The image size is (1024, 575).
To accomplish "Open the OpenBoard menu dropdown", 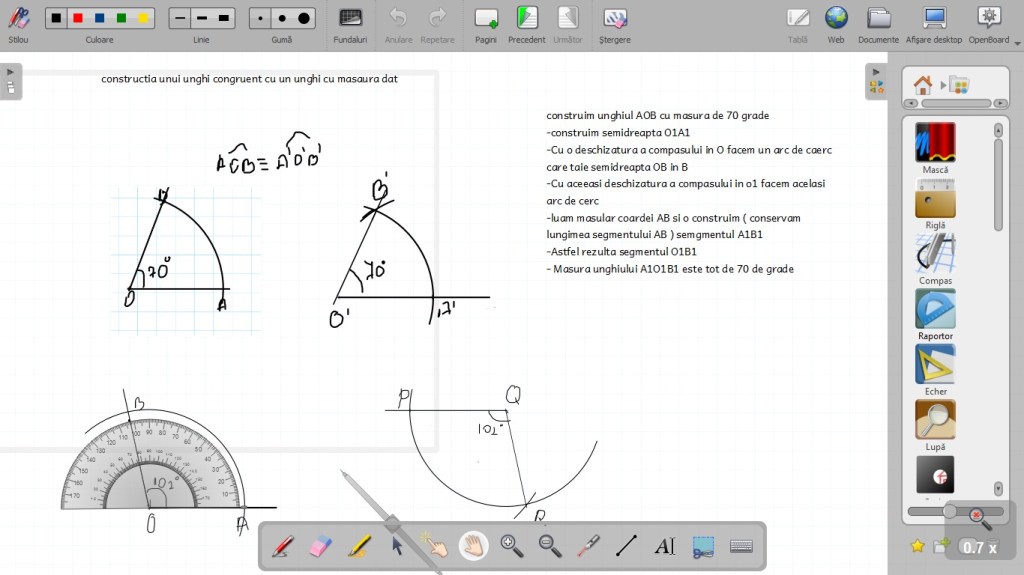I will (x=989, y=23).
